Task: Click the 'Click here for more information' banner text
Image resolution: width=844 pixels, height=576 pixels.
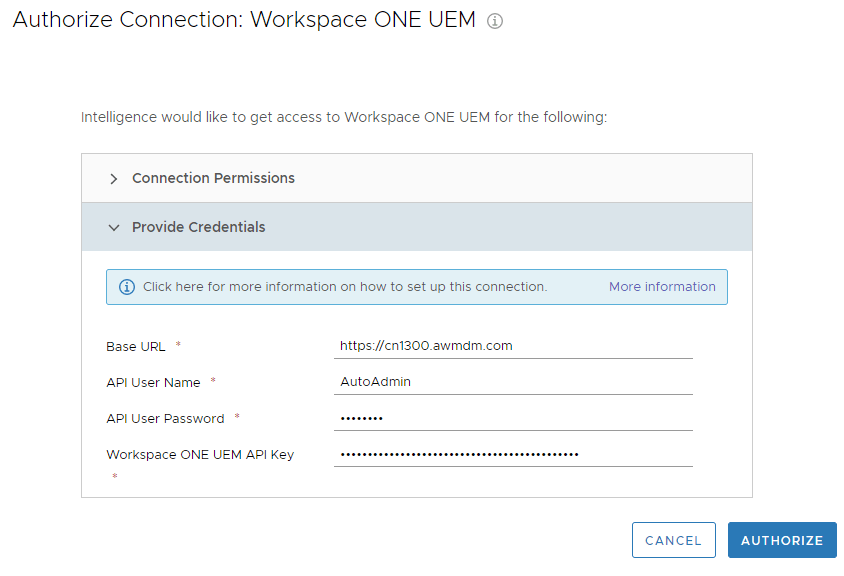Action: 345,287
